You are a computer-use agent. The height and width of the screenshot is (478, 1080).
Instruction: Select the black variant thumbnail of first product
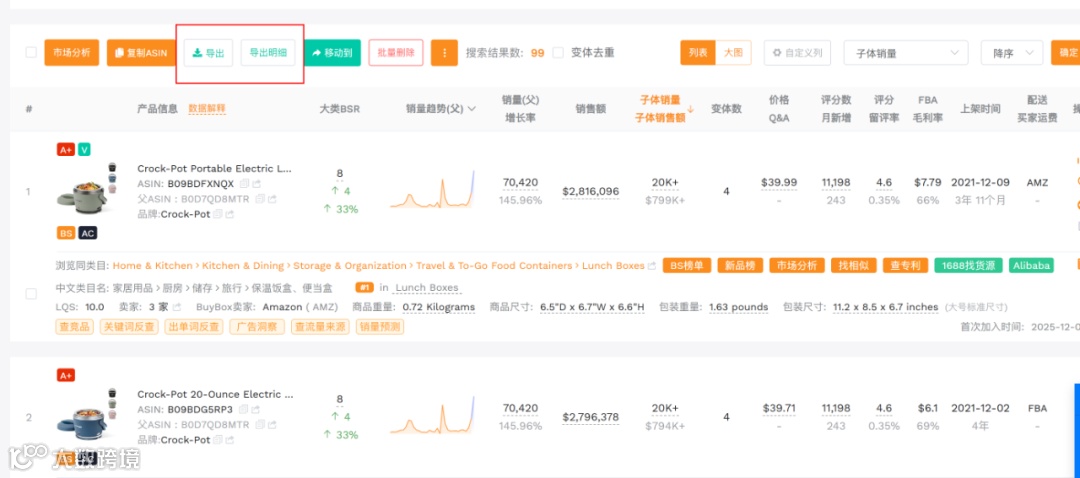coord(112,167)
